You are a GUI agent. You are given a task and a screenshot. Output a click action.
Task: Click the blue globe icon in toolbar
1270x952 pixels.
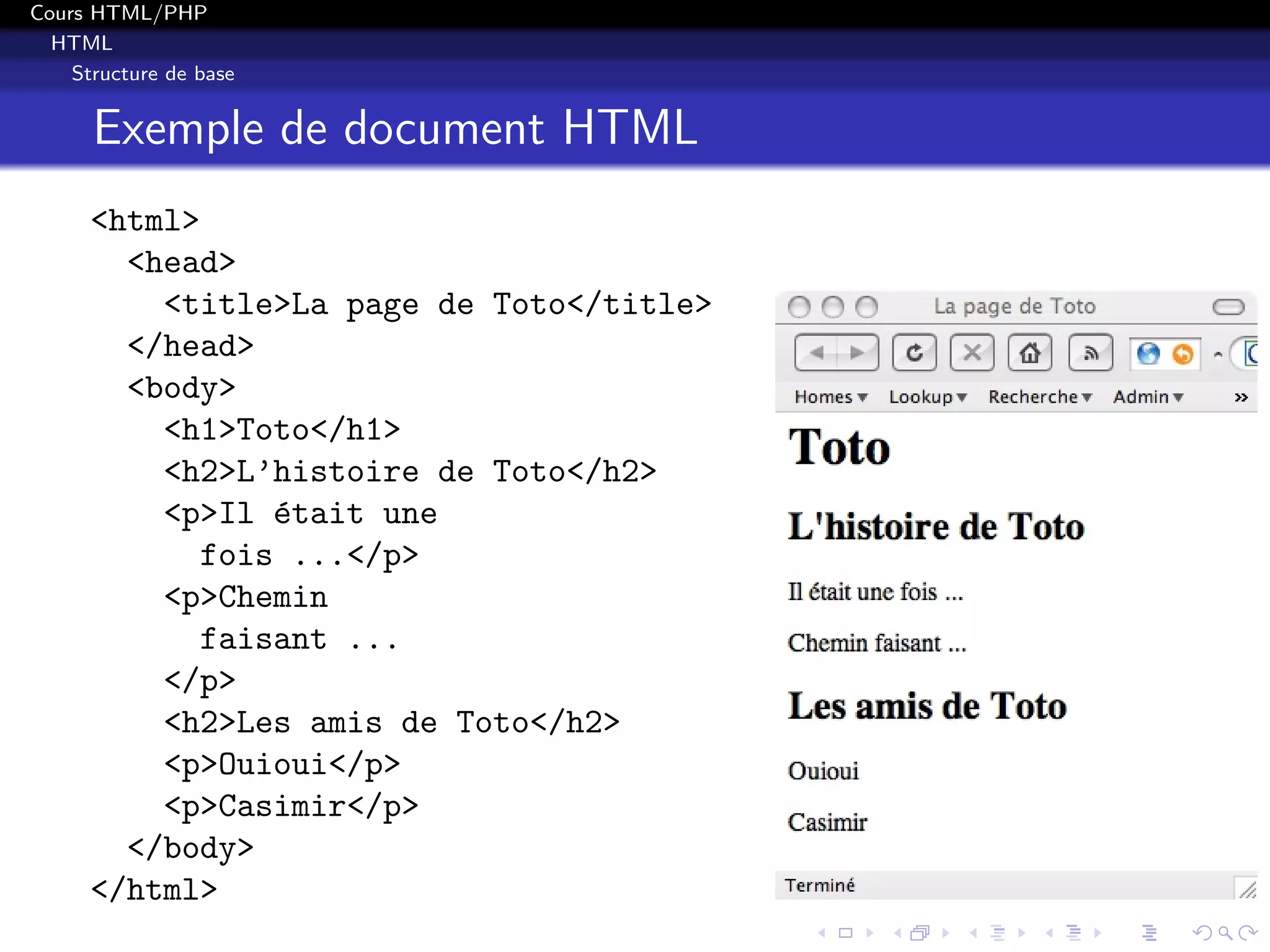coord(1148,354)
